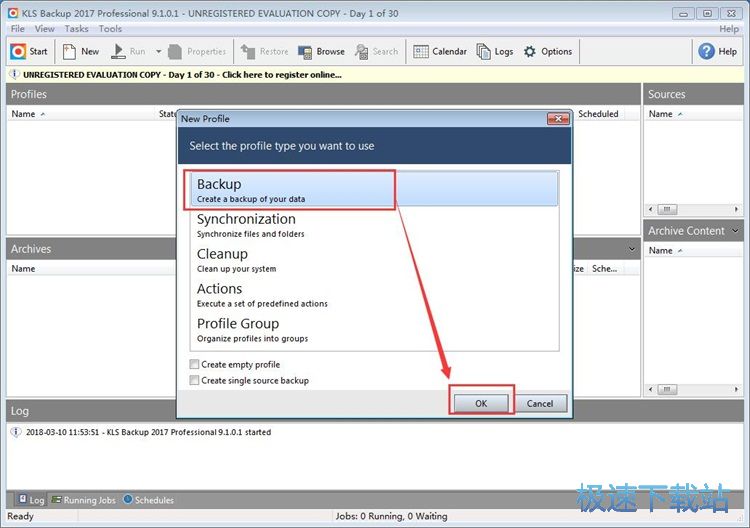The height and width of the screenshot is (528, 750).
Task: Click the Sche... column header in Archives
Action: 605,269
